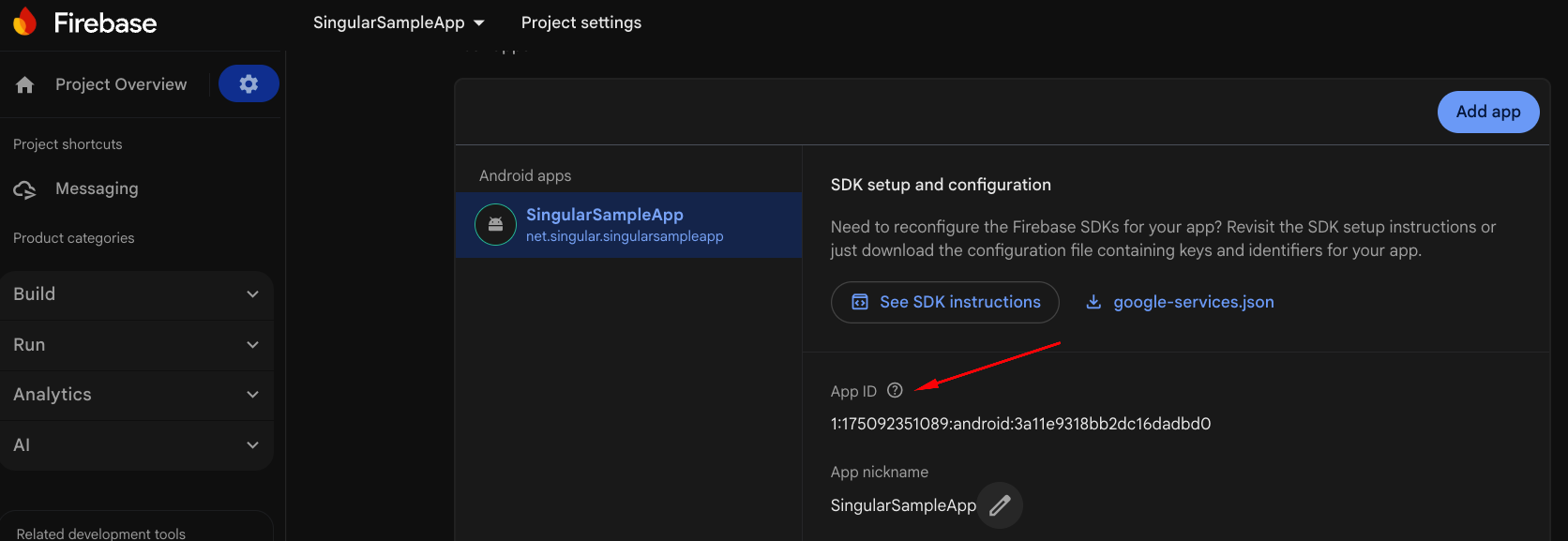Click the Messaging cloud icon
The width and height of the screenshot is (1568, 541).
[24, 189]
